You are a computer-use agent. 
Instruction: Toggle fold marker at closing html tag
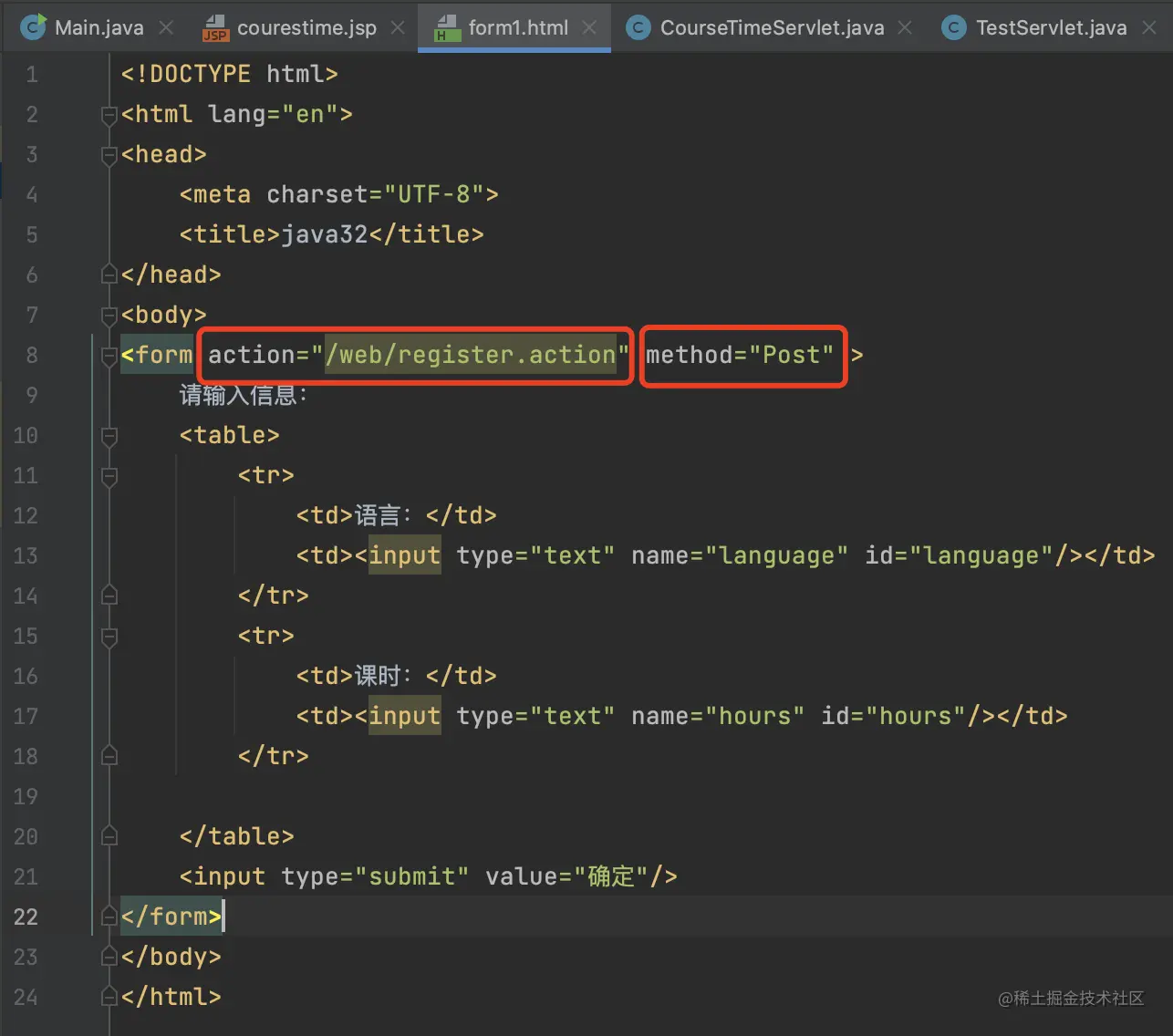pyautogui.click(x=109, y=997)
